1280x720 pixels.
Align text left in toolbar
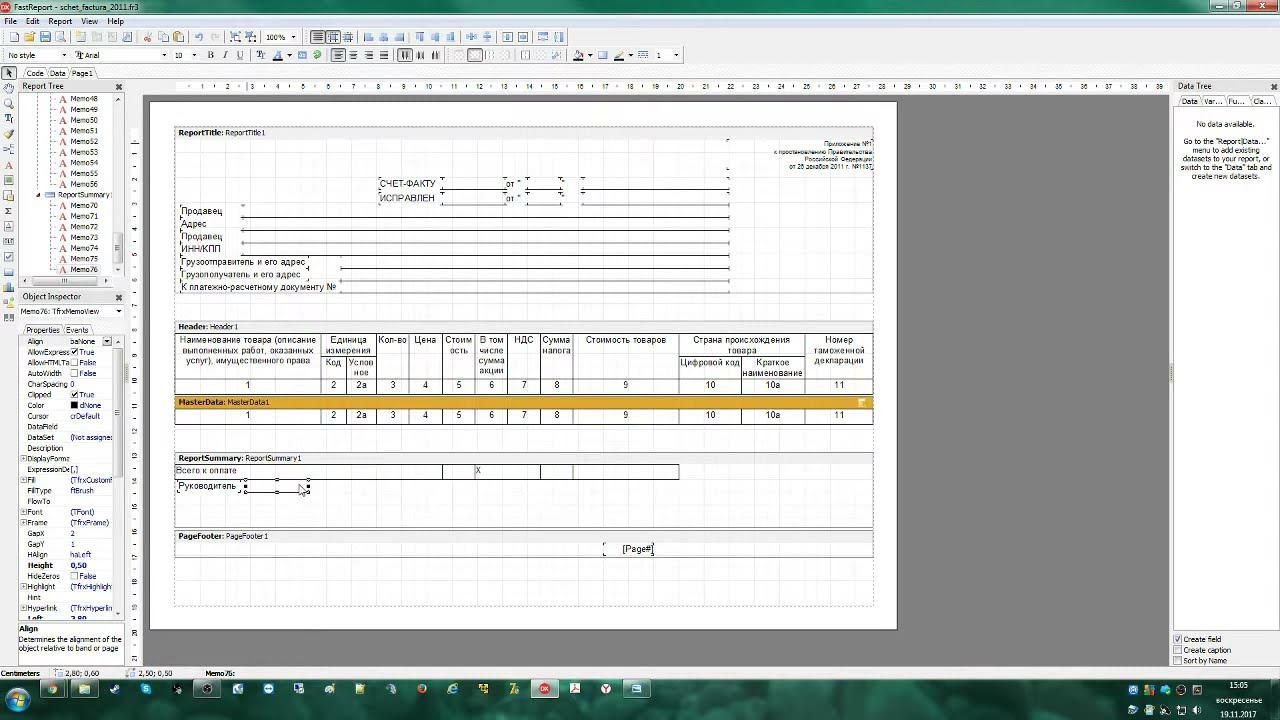(x=338, y=55)
